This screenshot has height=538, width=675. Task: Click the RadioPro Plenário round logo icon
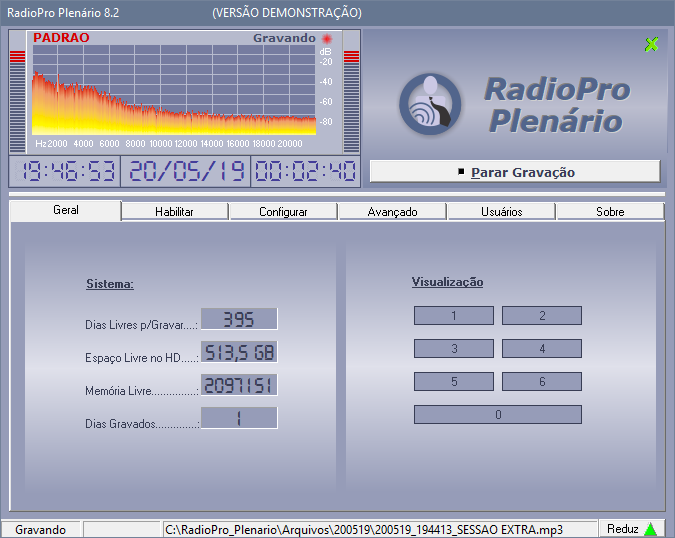tap(430, 105)
